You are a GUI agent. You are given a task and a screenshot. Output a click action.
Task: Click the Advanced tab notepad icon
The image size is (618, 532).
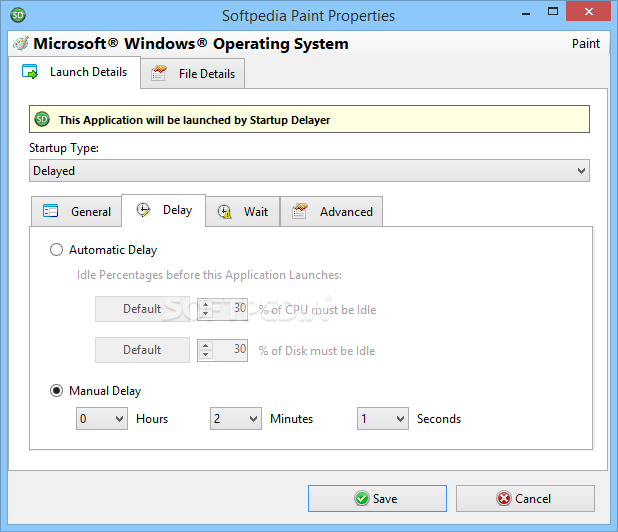click(300, 211)
